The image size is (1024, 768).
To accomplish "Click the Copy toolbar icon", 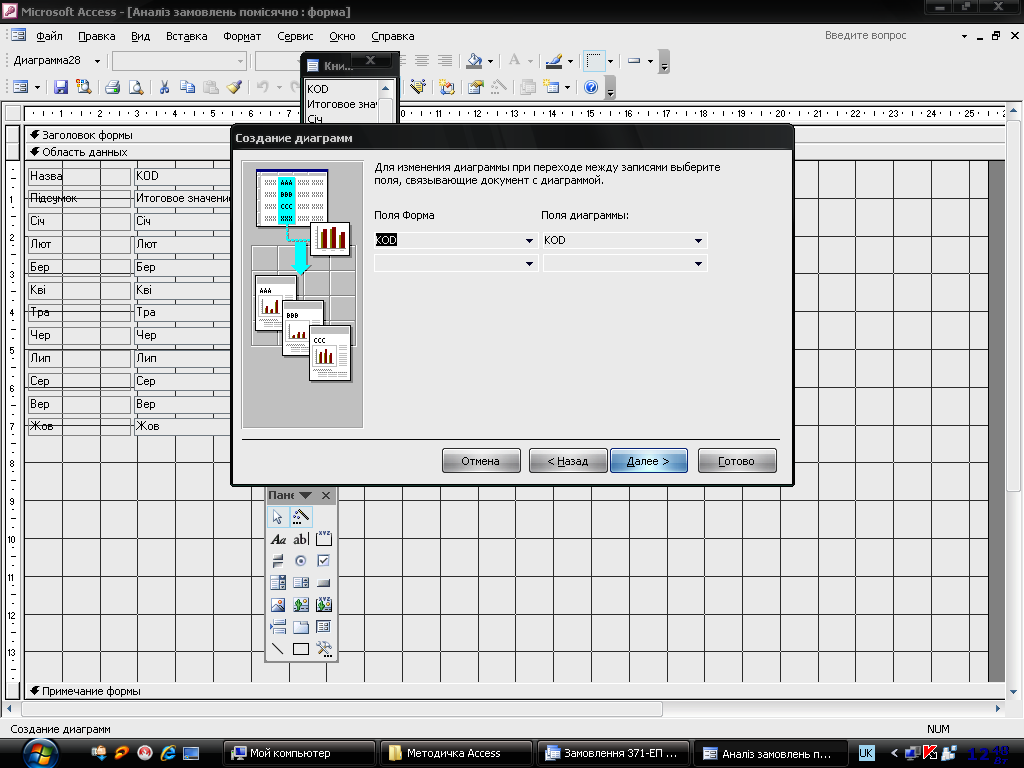I will (x=187, y=87).
